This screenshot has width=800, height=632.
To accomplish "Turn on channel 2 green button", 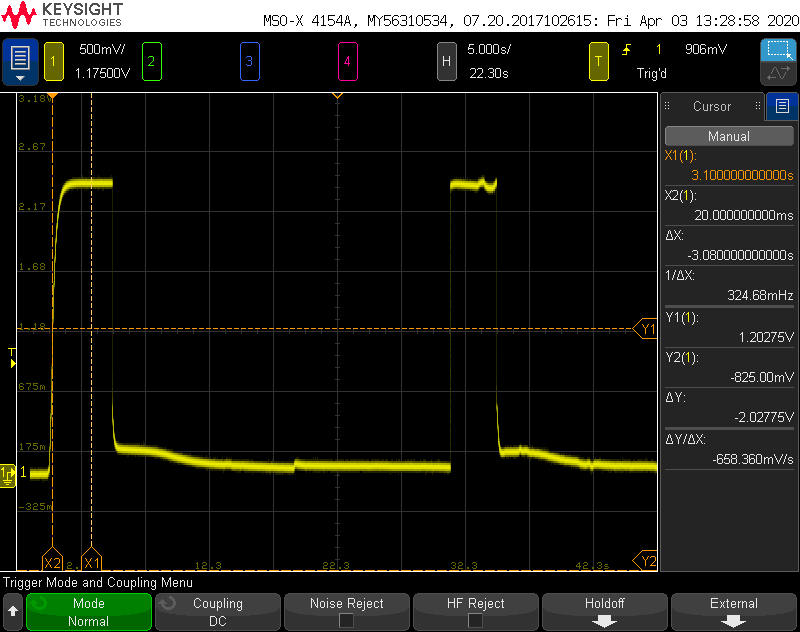I will pos(152,62).
